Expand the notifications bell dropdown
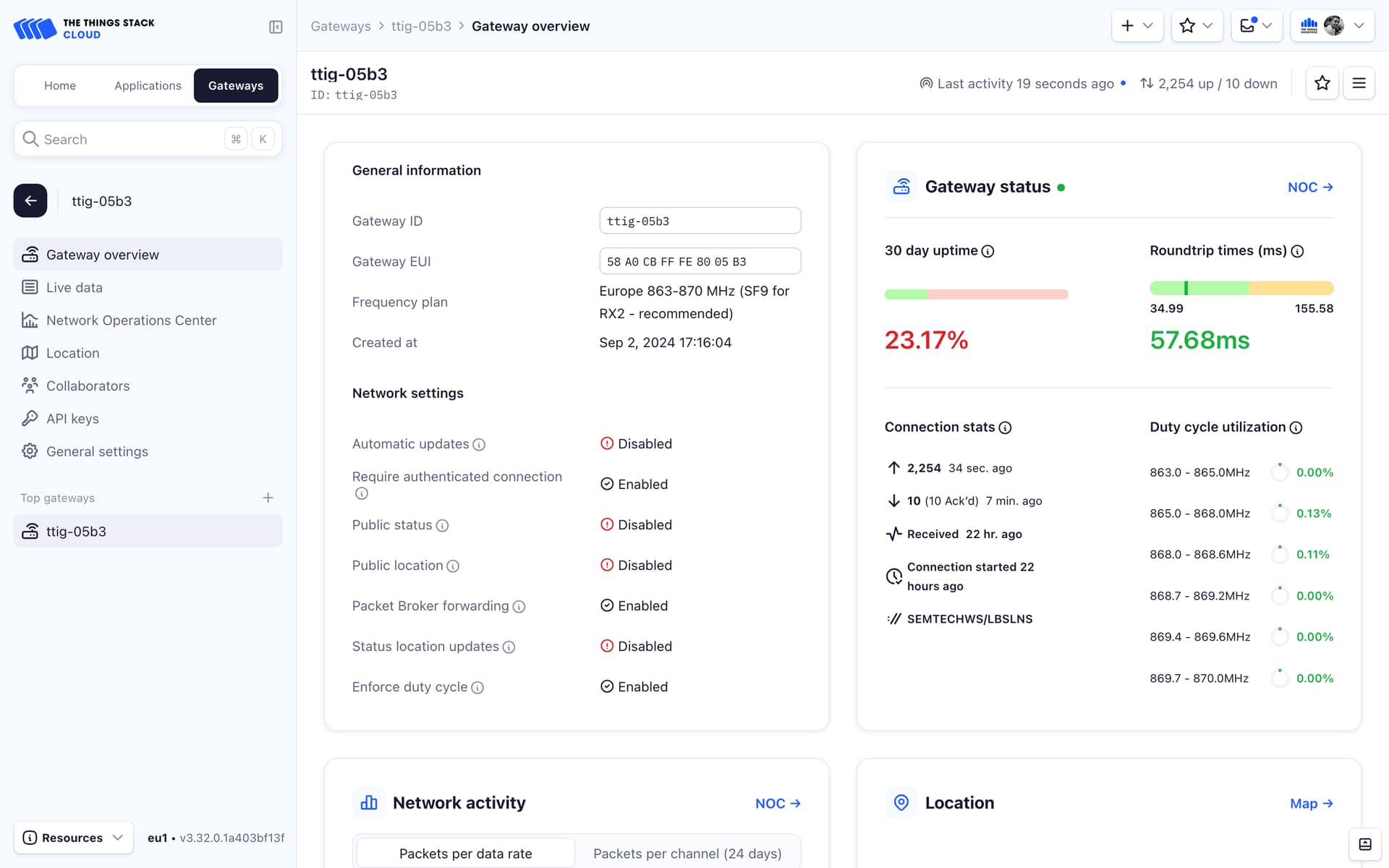 coord(1267,26)
